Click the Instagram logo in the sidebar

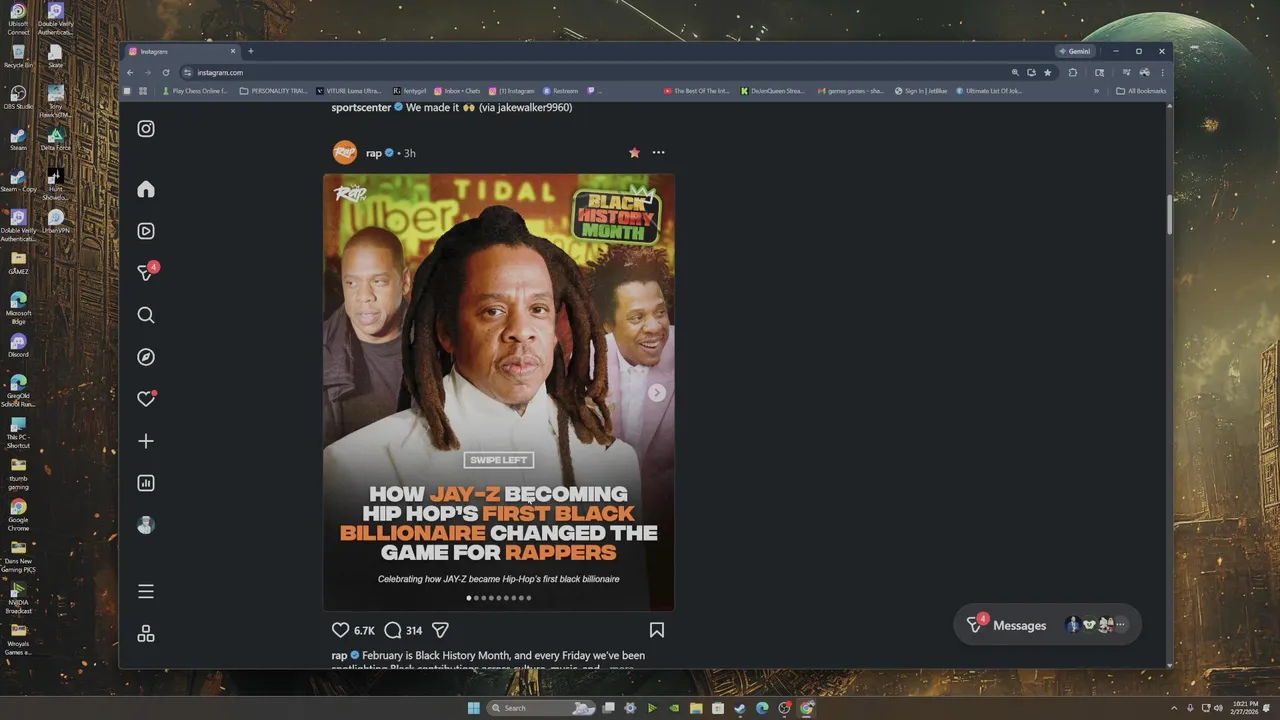[146, 128]
